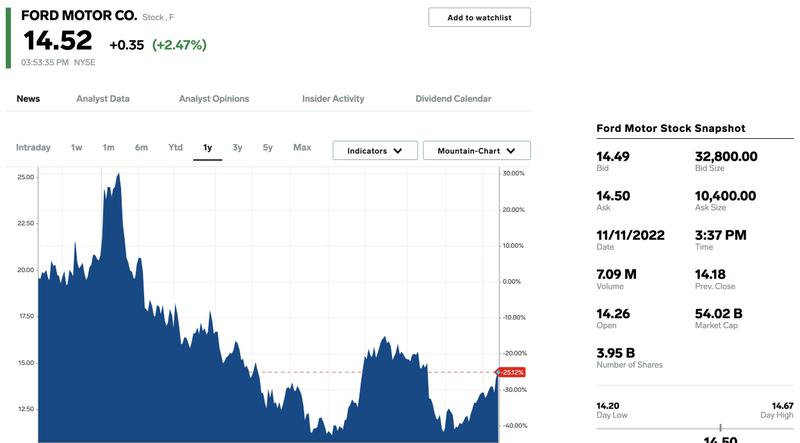Switch to the Analyst Data tab
The width and height of the screenshot is (800, 443).
click(103, 99)
